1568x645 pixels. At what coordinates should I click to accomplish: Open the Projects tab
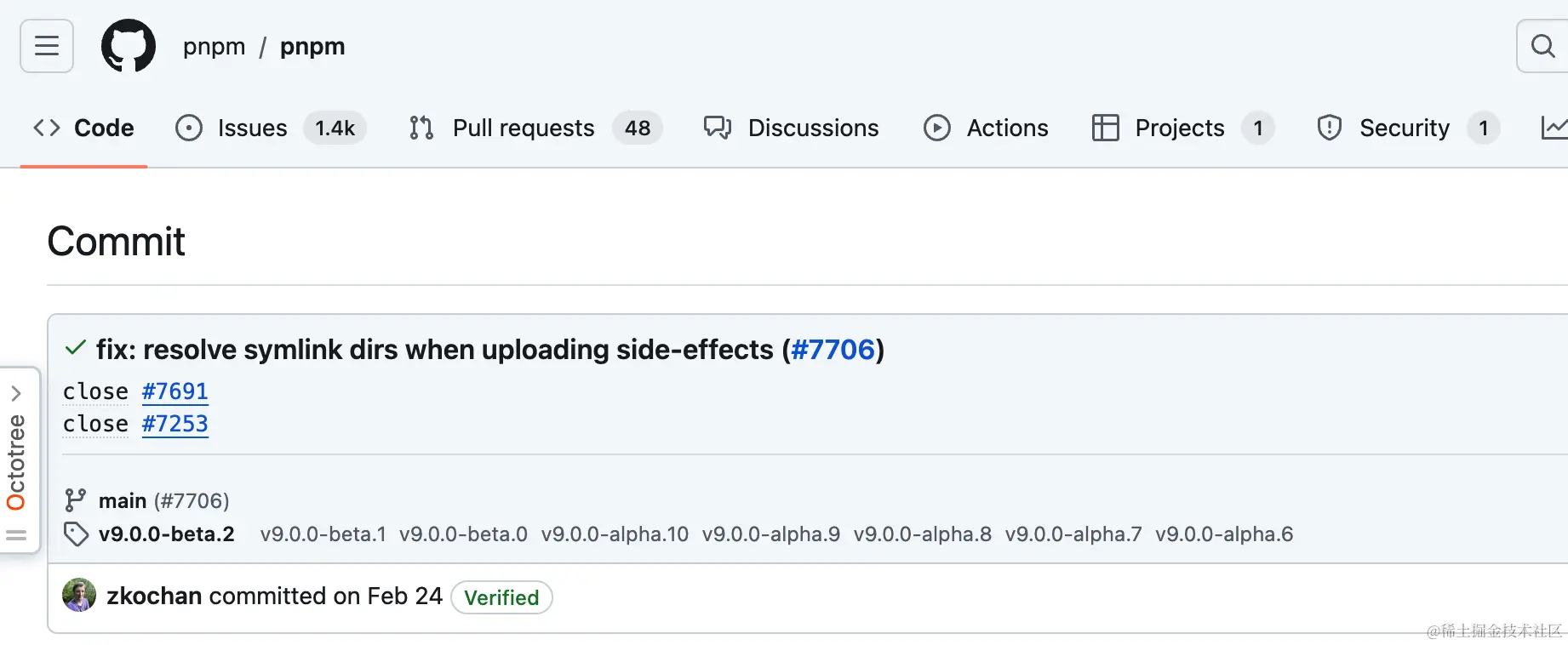tap(1182, 128)
